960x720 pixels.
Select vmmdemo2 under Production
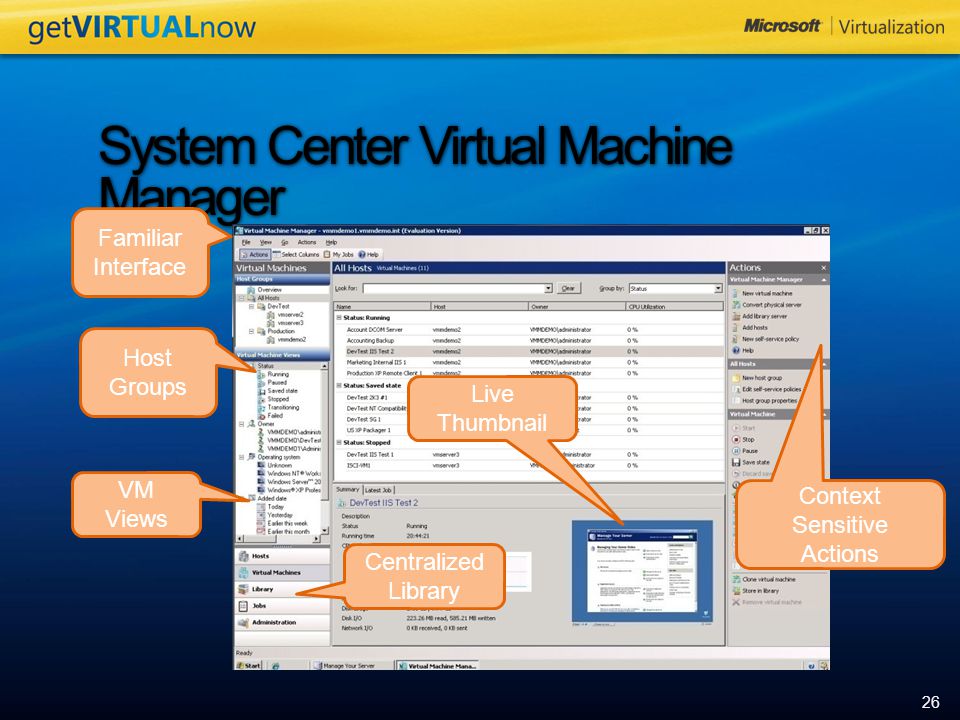pos(291,340)
